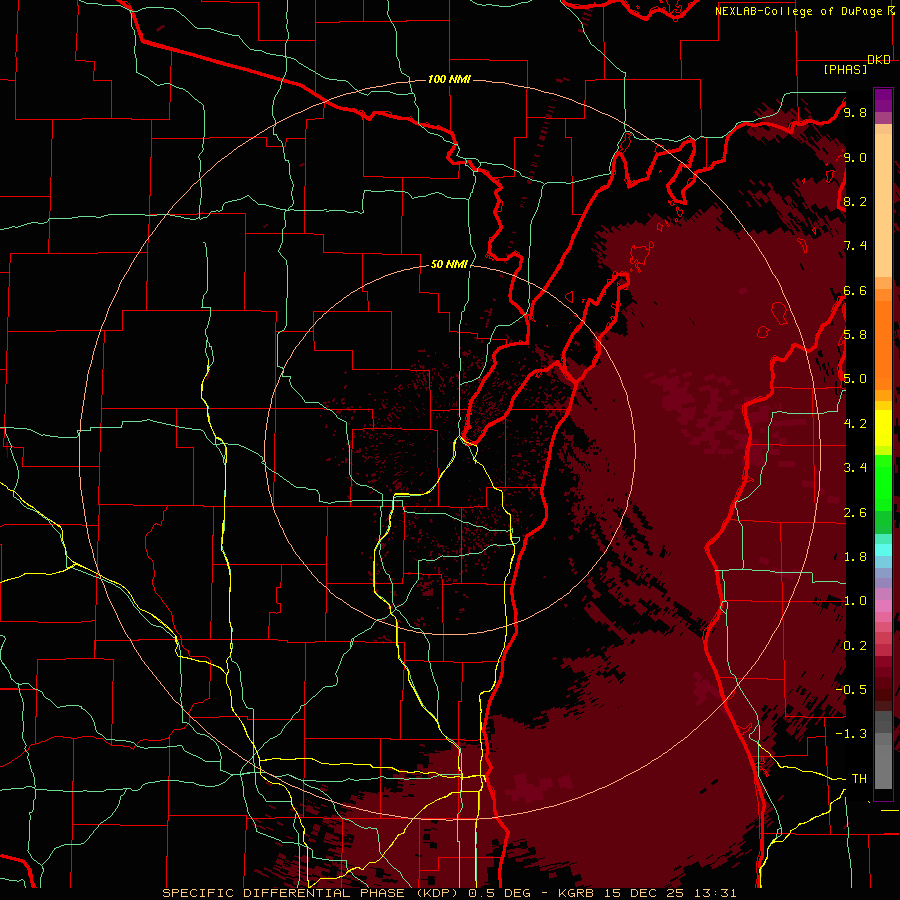
Task: Pick the yellow segment of the color bar
Action: (x=883, y=428)
